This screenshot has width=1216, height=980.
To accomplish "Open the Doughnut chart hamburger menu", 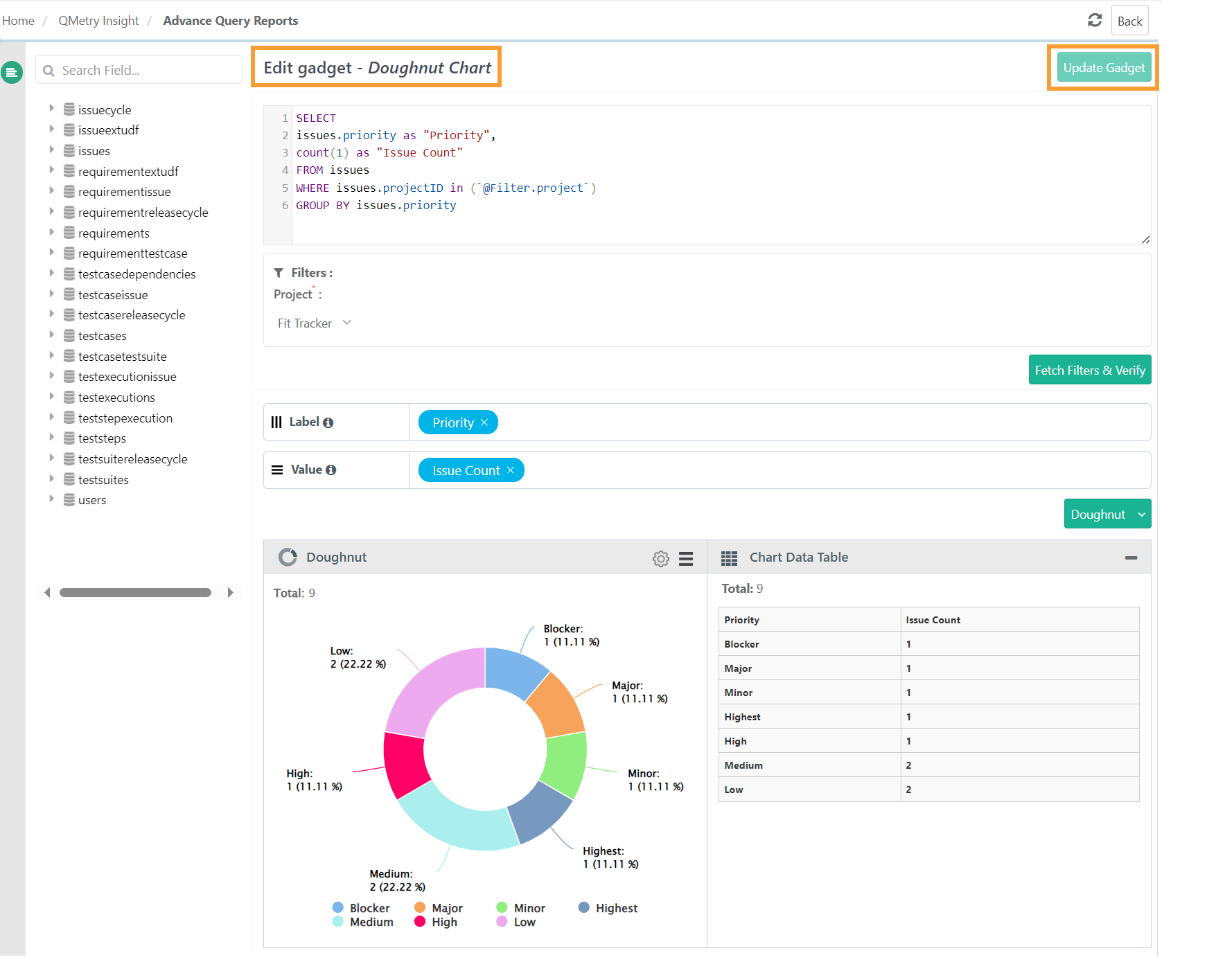I will 686,558.
